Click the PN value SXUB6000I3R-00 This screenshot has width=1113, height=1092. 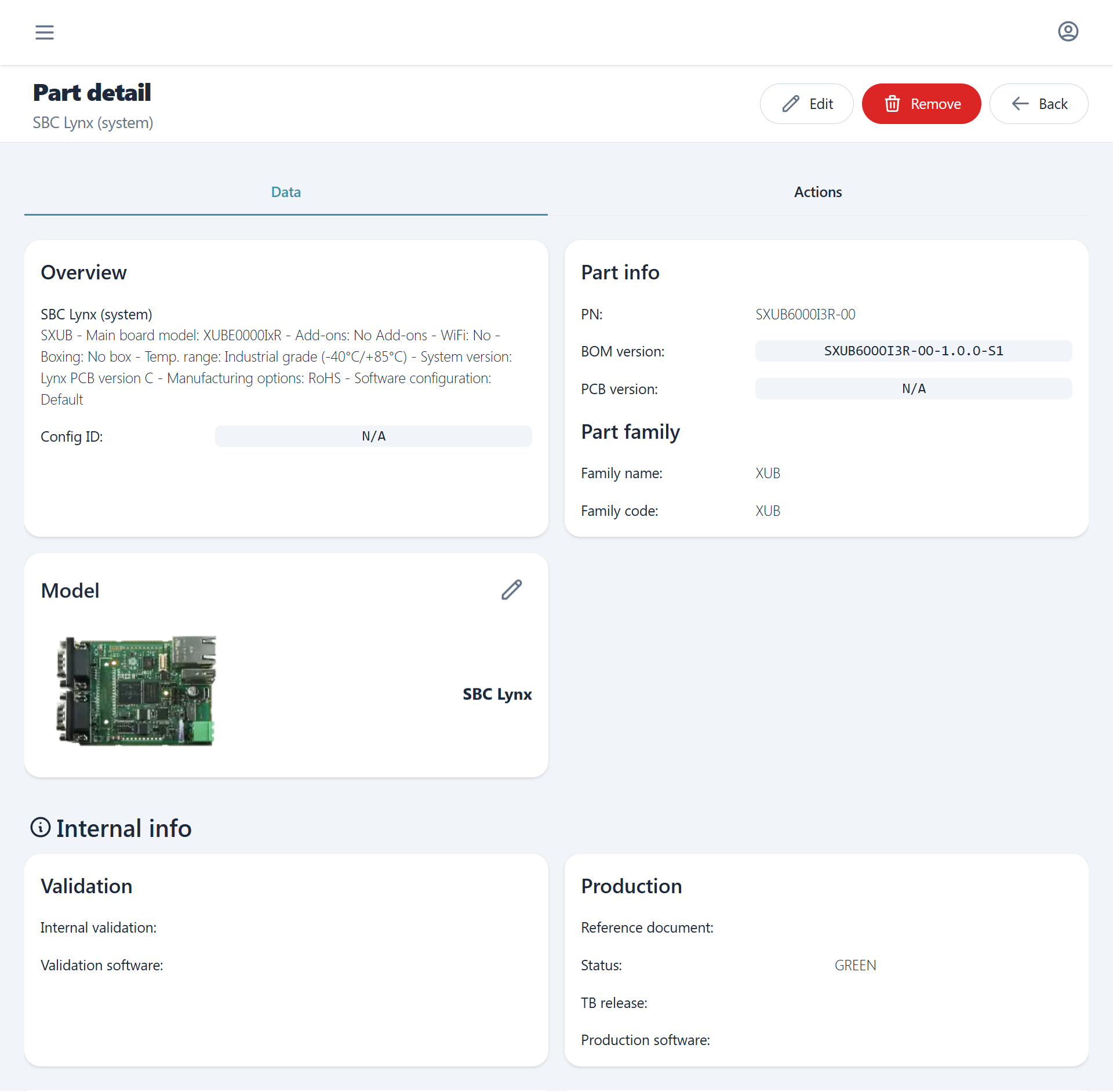click(805, 314)
